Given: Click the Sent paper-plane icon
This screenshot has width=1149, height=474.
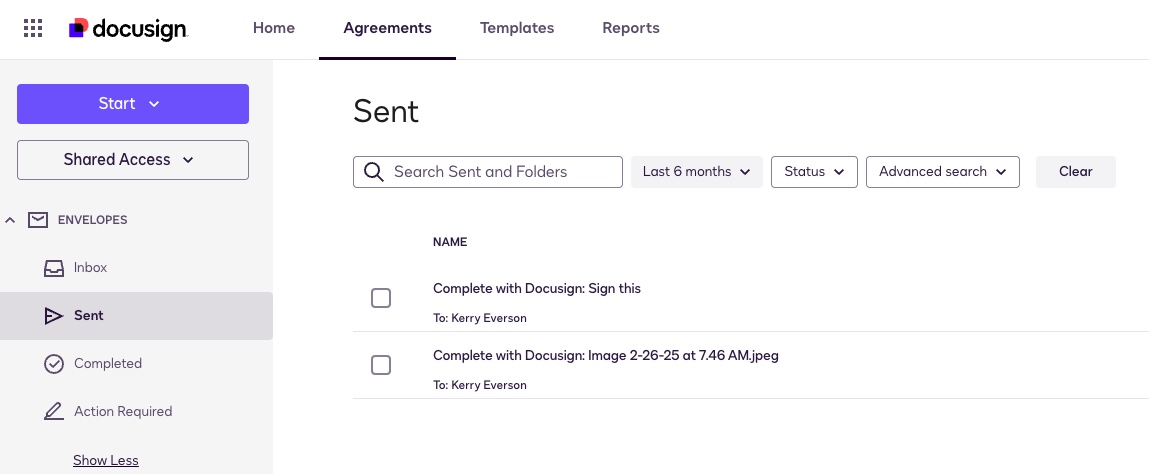Looking at the screenshot, I should click(54, 316).
